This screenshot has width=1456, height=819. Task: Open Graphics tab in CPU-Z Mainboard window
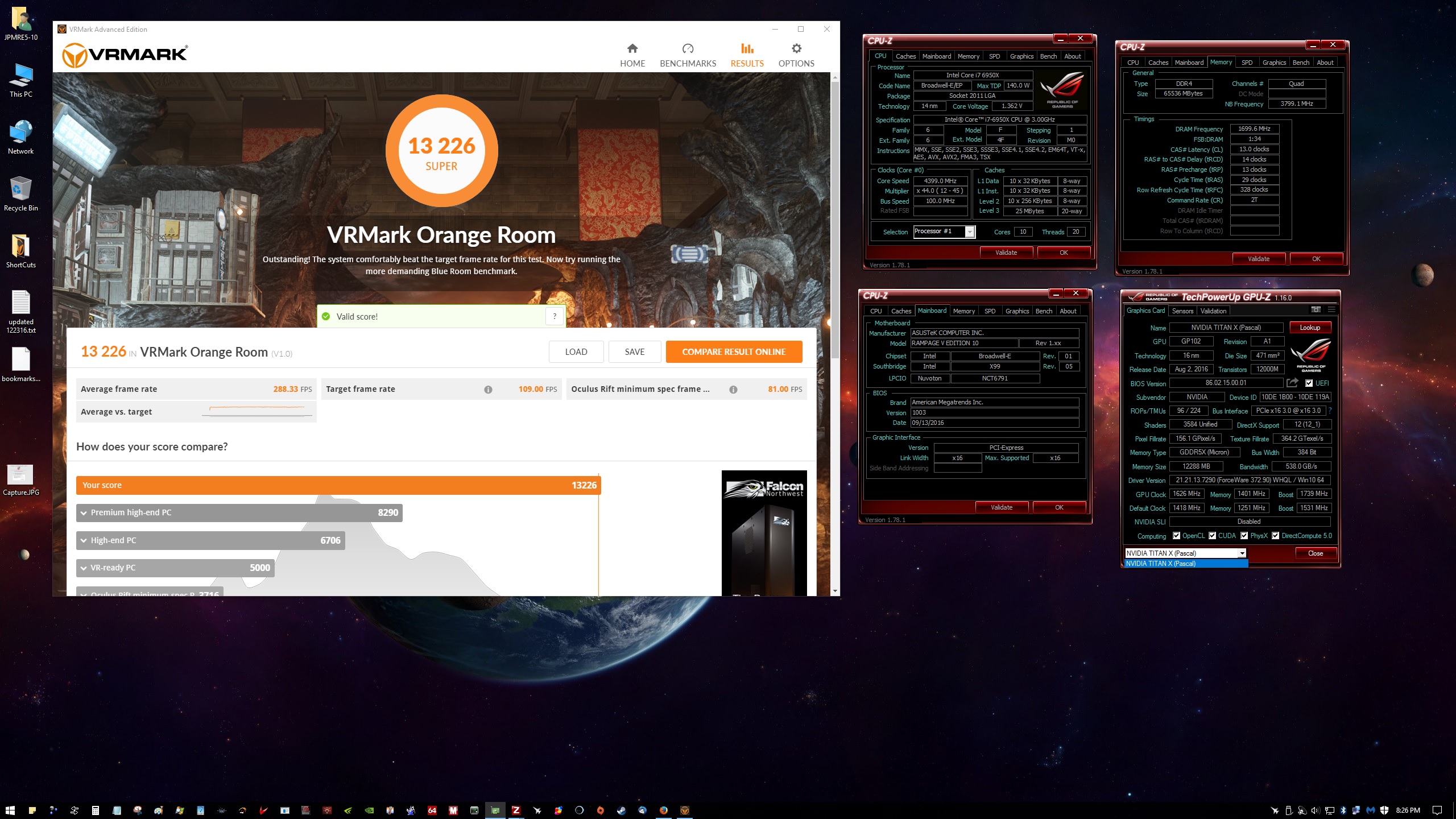[x=1017, y=311]
